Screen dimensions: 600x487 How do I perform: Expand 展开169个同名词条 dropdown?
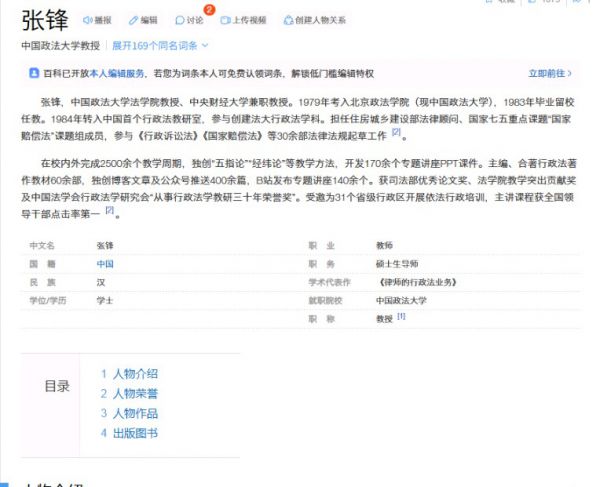click(x=160, y=45)
